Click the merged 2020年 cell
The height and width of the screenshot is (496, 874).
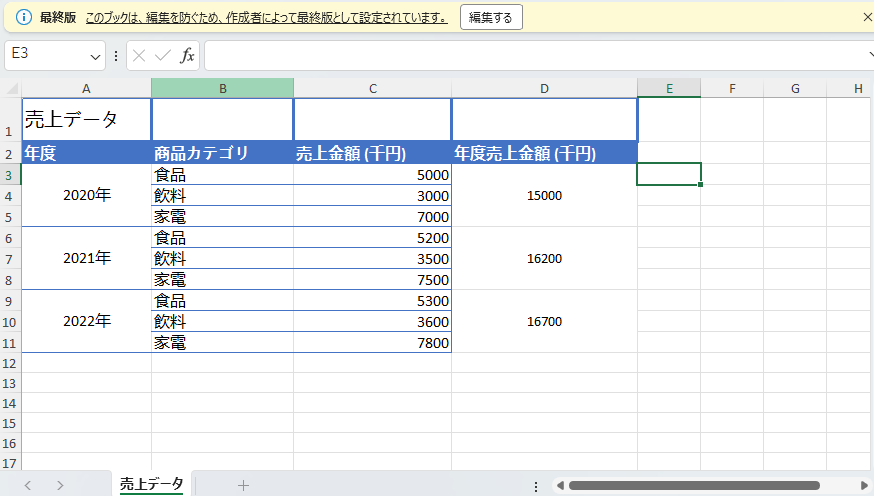coord(86,195)
